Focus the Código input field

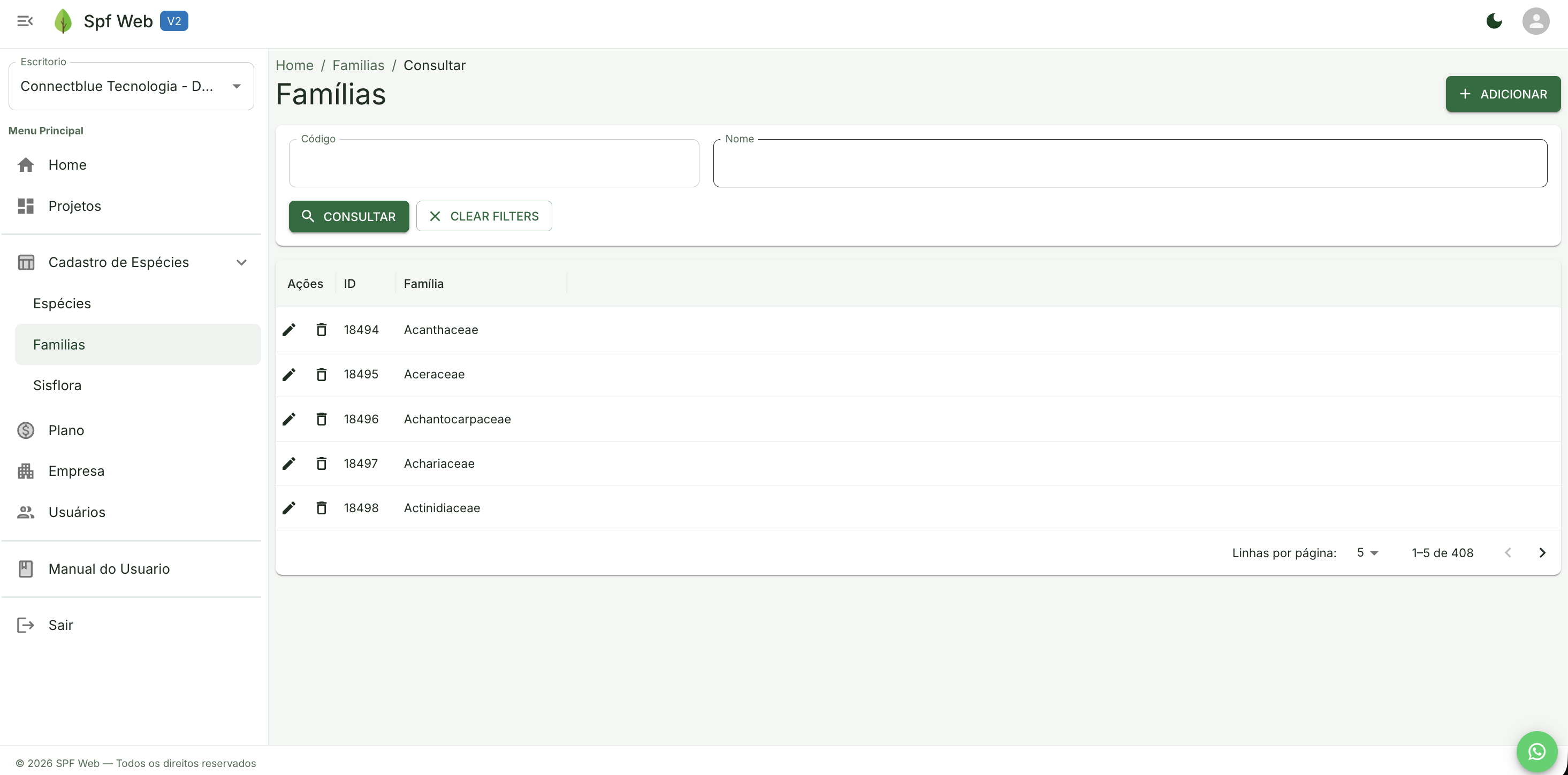(x=493, y=163)
